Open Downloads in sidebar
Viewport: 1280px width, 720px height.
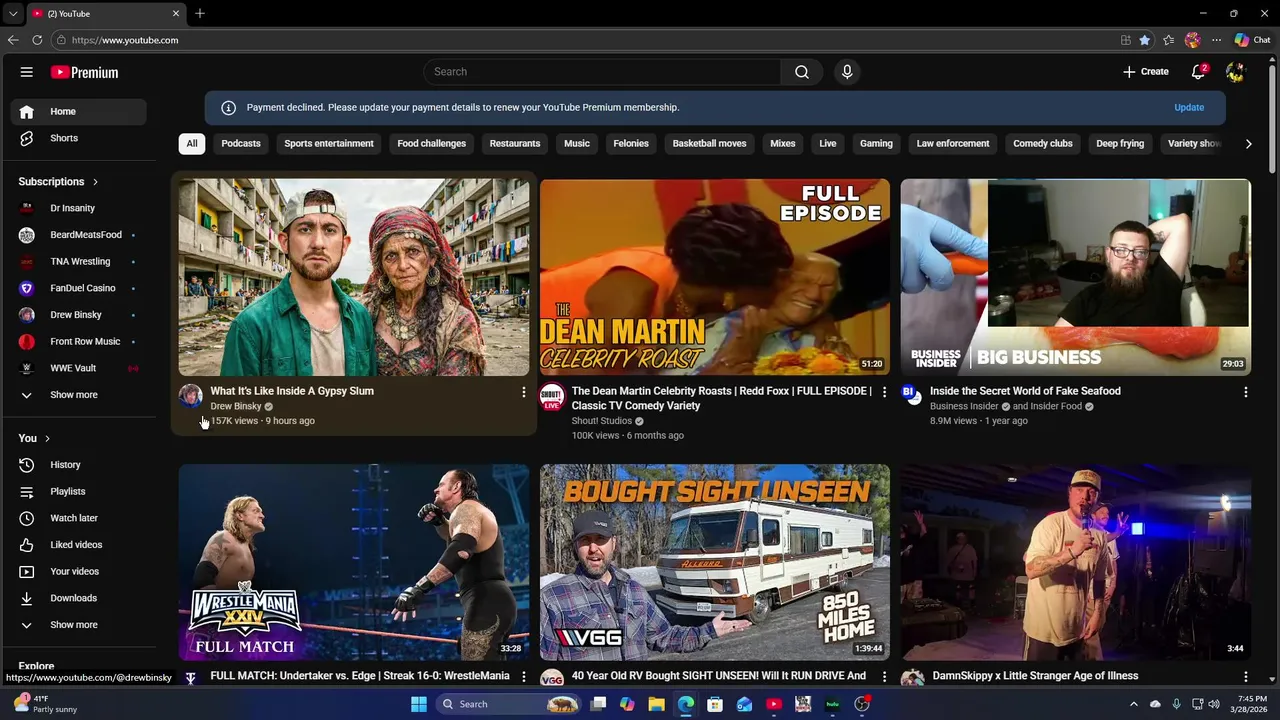[x=78, y=598]
